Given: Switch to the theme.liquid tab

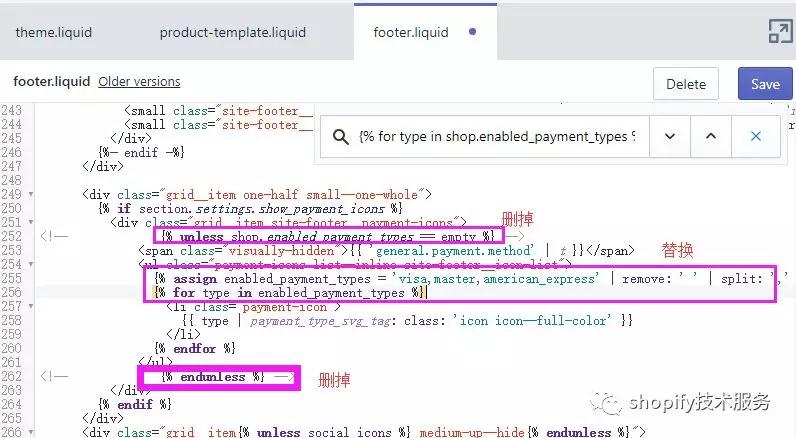Looking at the screenshot, I should click(x=54, y=32).
